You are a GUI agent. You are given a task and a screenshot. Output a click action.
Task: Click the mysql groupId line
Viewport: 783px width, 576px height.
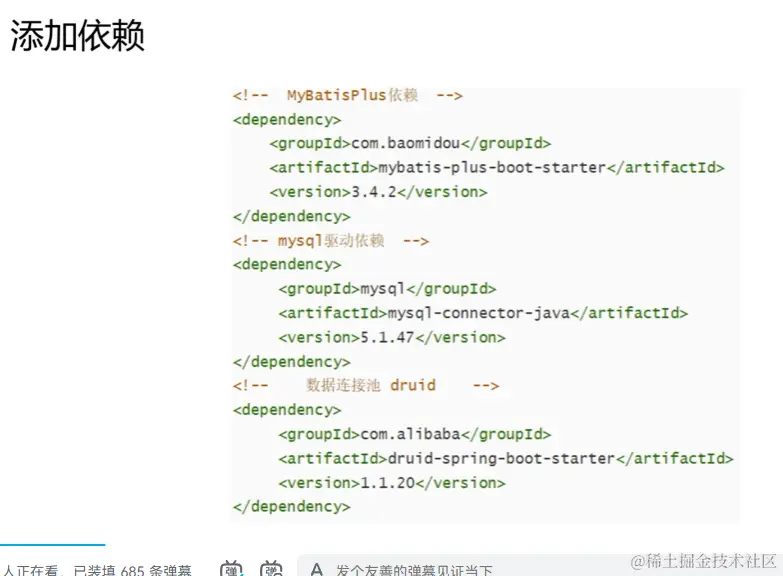(387, 289)
